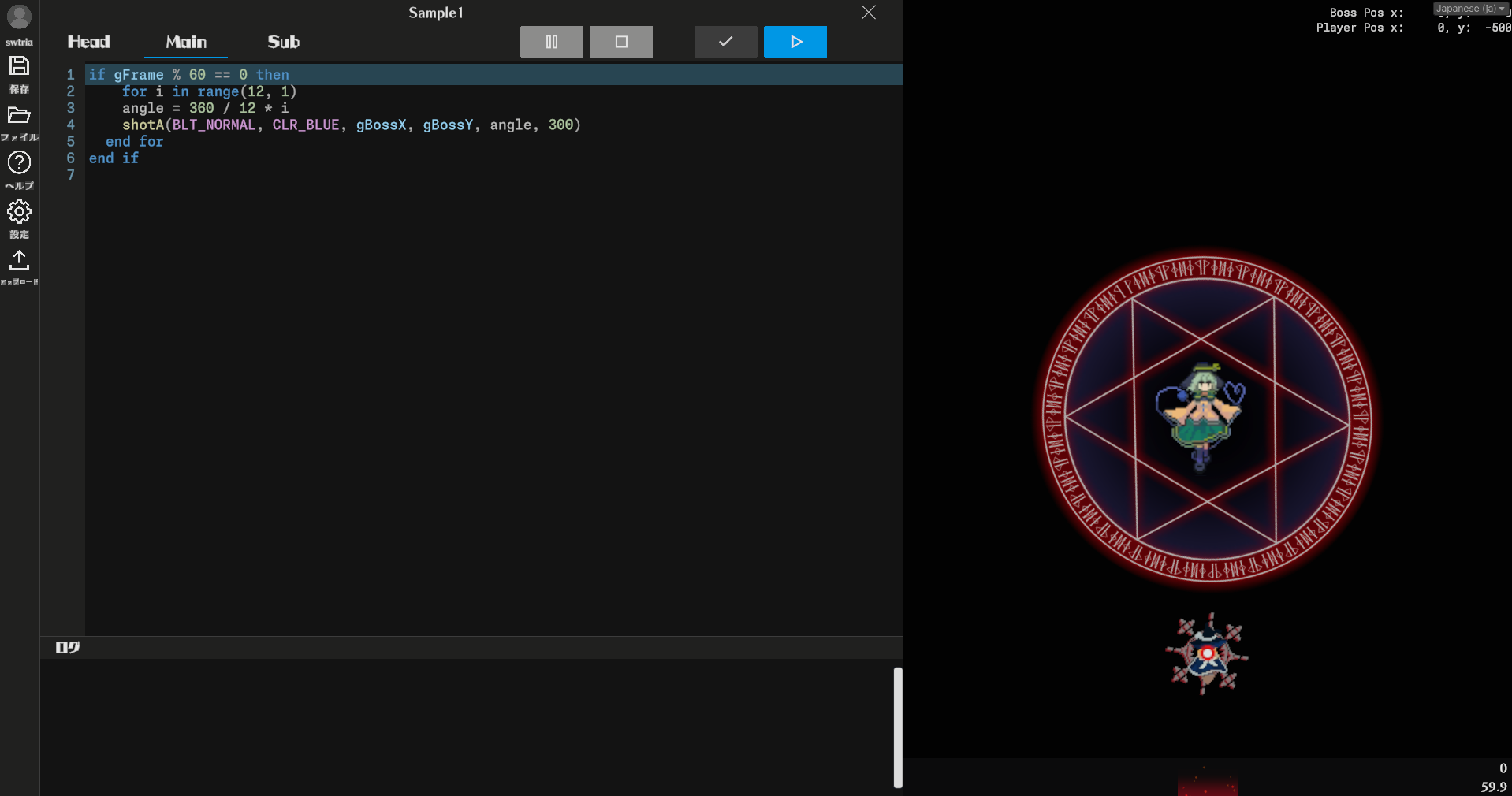Click the 'end if' code line
This screenshot has width=1512, height=796.
(x=114, y=158)
